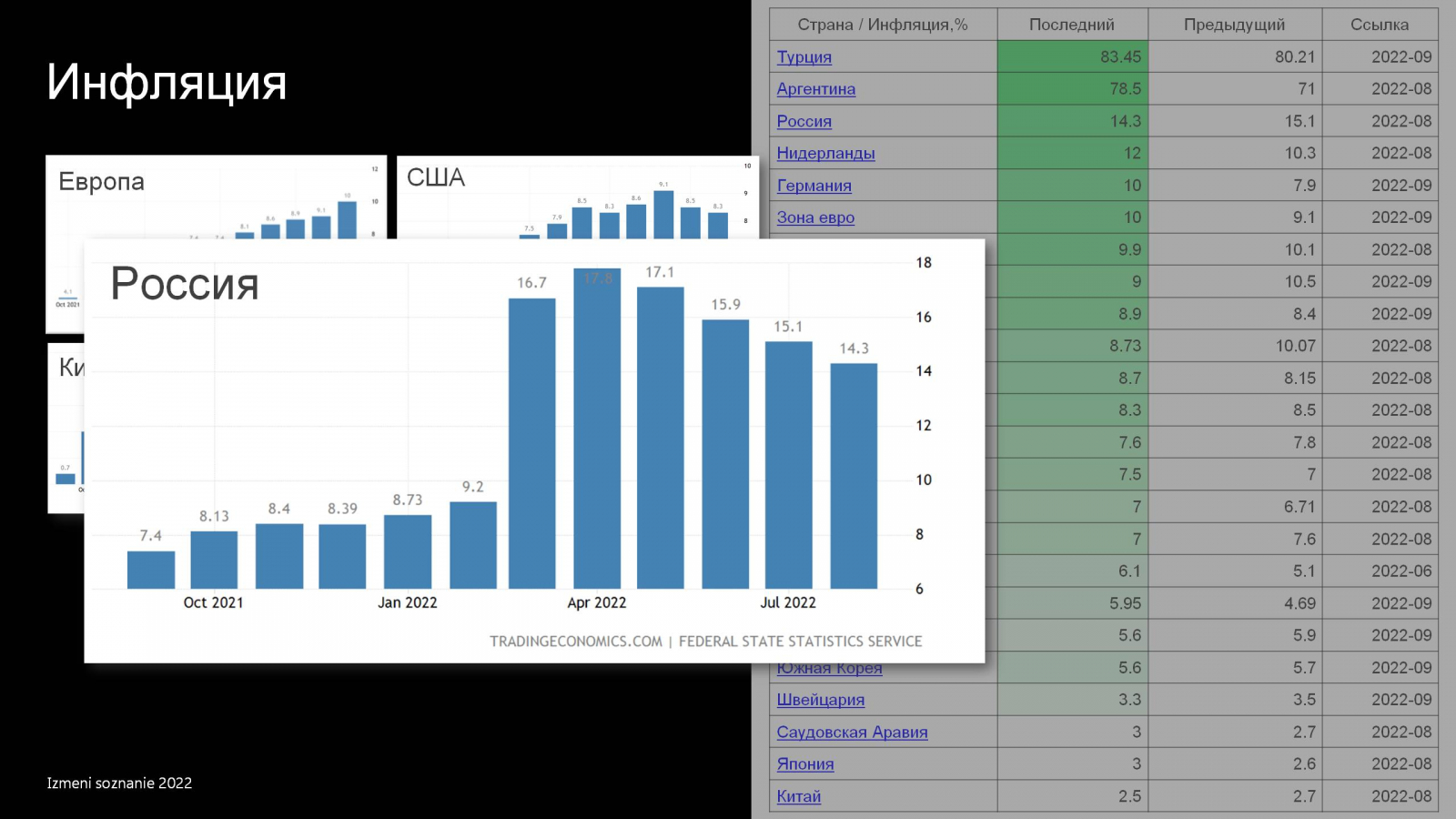Click the tallest bar in the Россия chart
Viewport: 1456px width, 819px height.
coord(597,429)
